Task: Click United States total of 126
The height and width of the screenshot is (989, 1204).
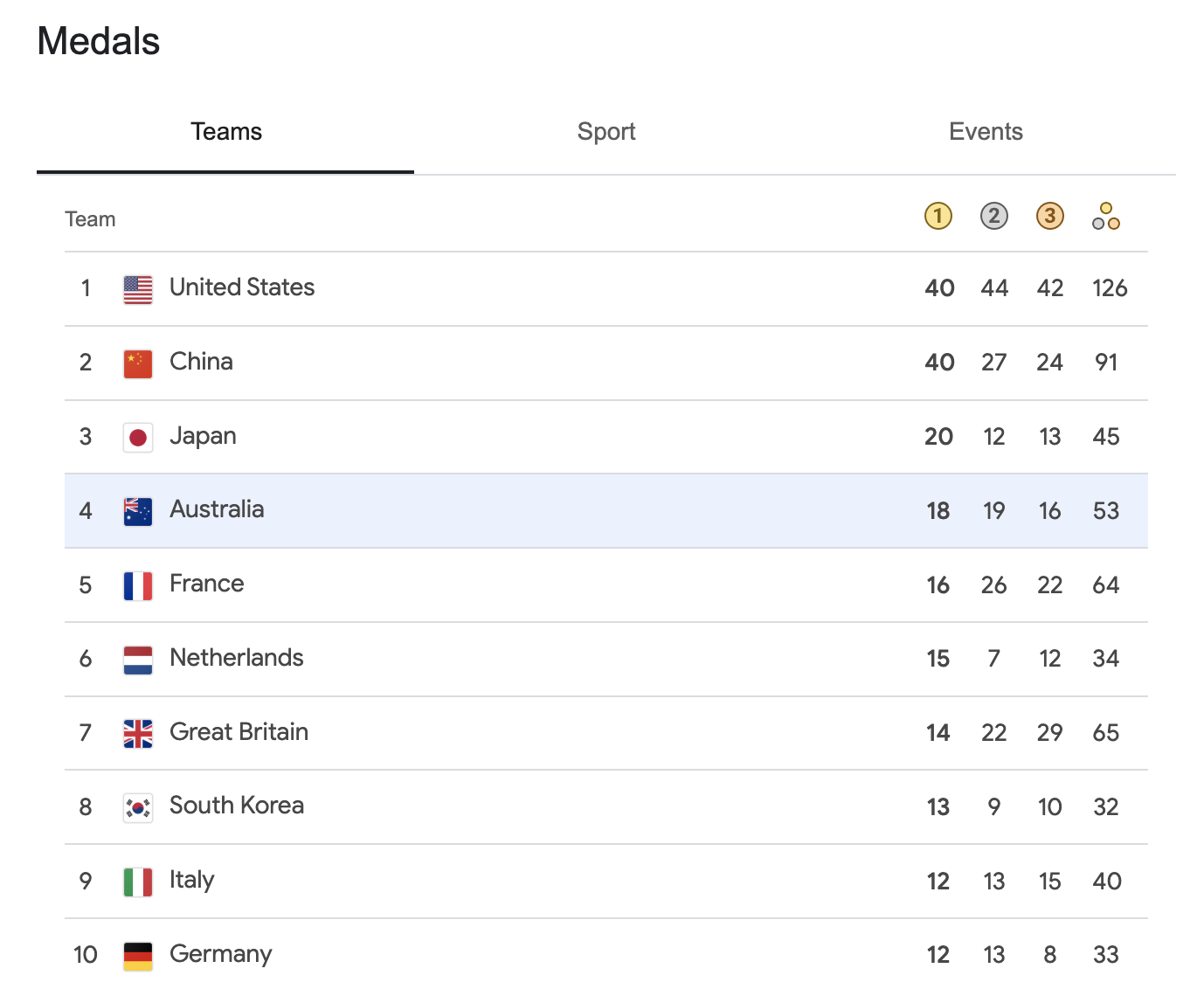Action: [x=1110, y=288]
